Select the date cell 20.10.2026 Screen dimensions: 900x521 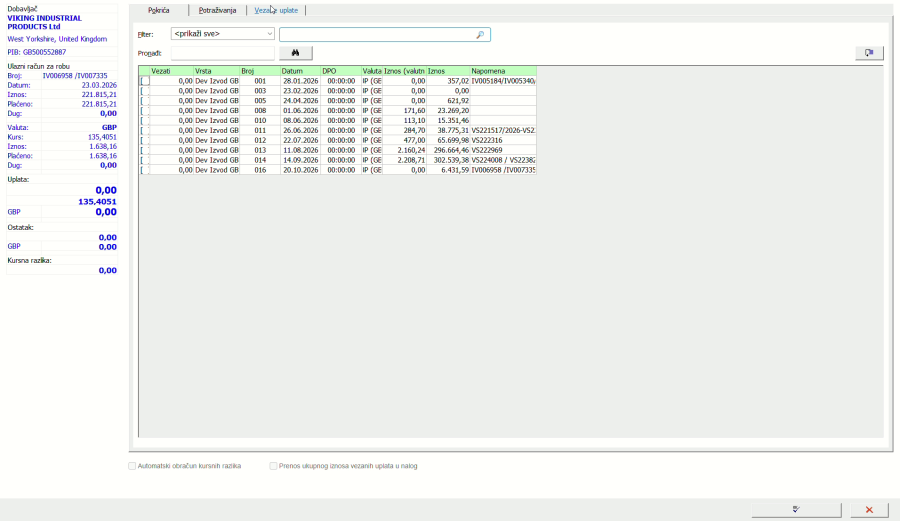[x=300, y=170]
